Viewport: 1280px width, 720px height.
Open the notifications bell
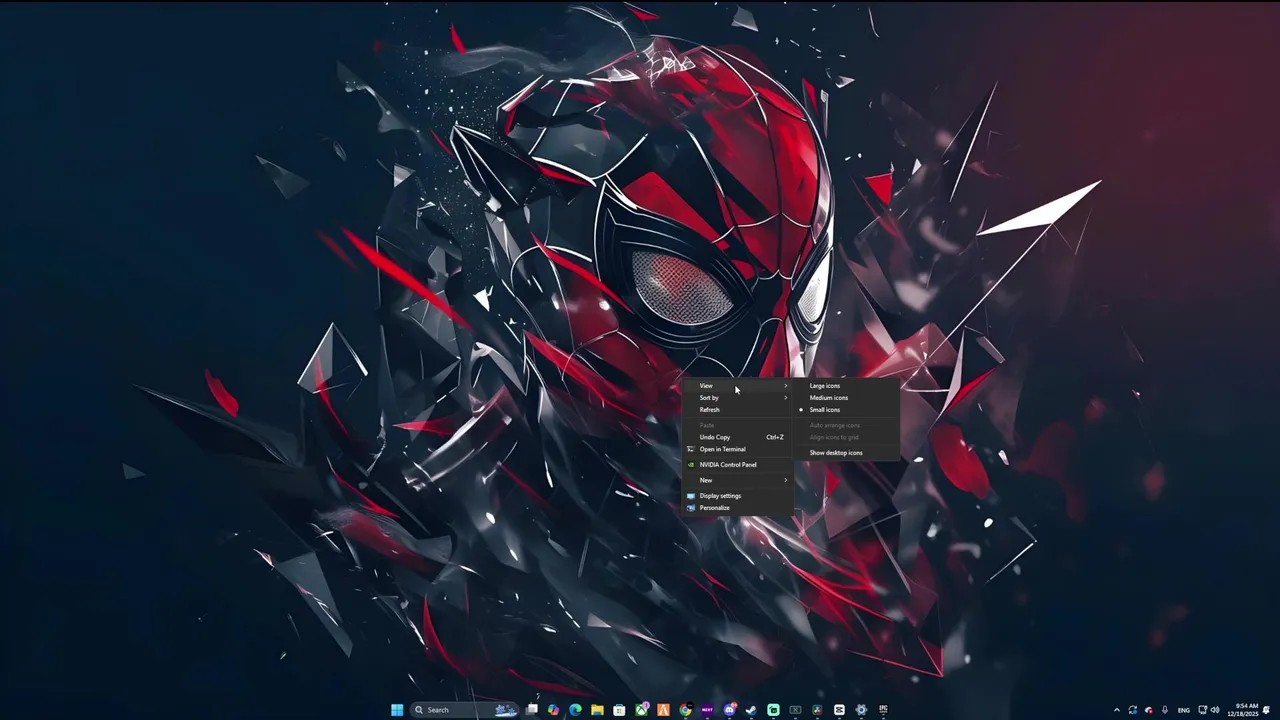click(x=1266, y=710)
